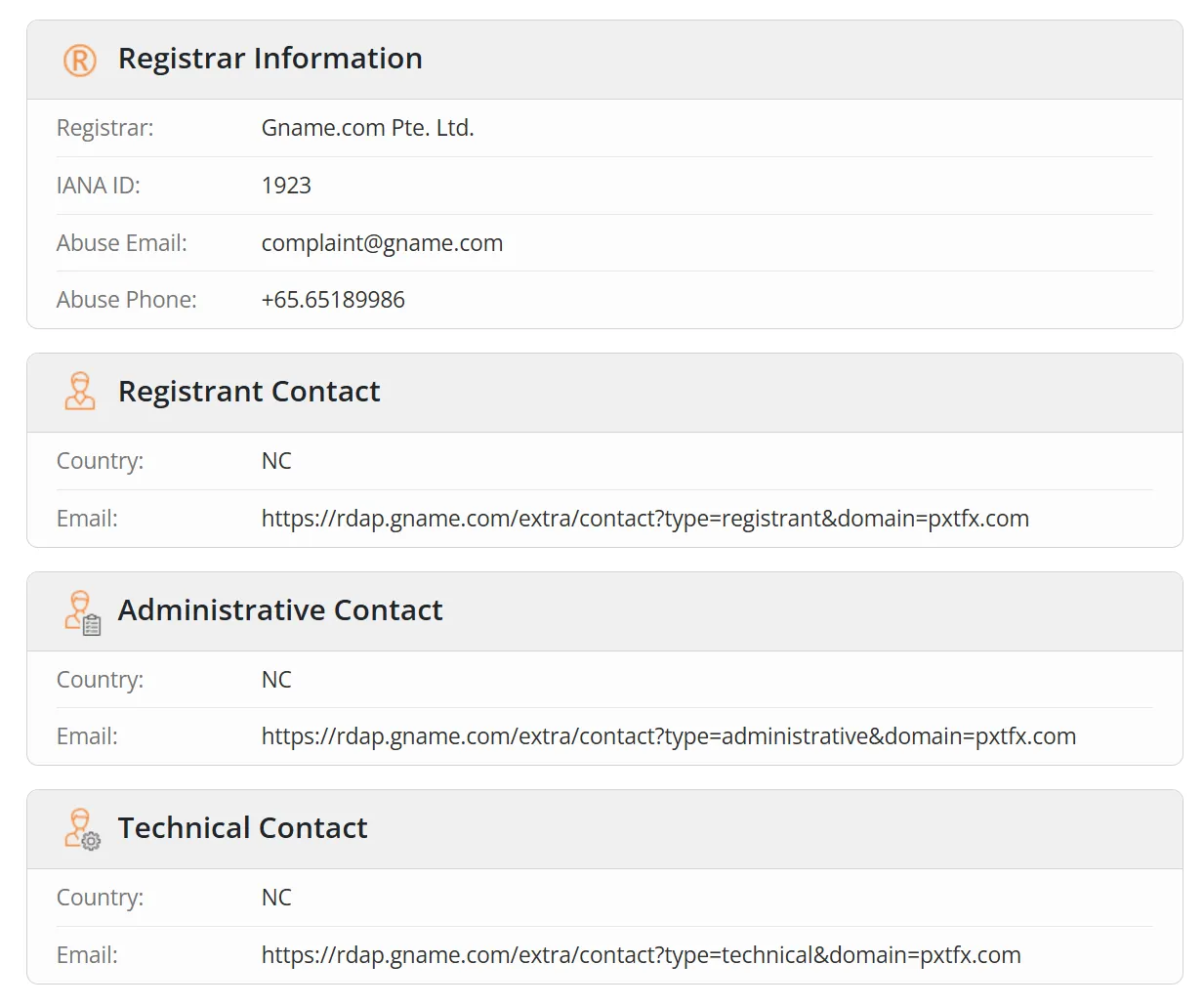Click the Registrant Contact country value NC
Screen dimensions: 1204x1006
coord(276,461)
